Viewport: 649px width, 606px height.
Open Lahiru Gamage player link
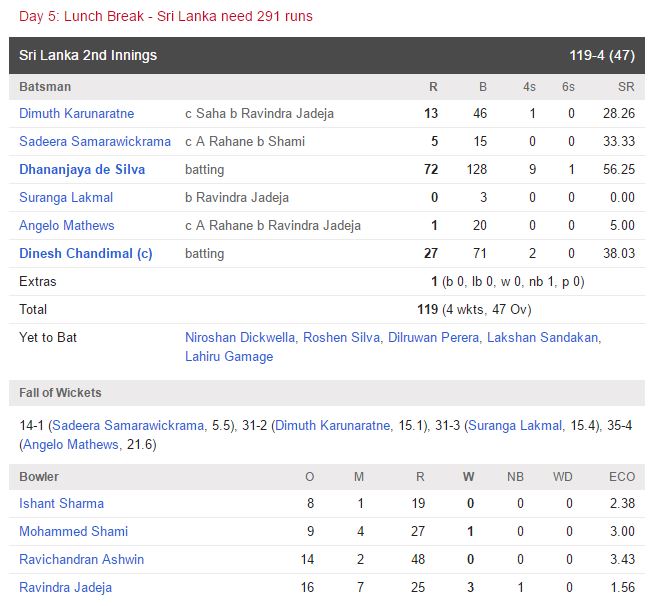point(229,356)
